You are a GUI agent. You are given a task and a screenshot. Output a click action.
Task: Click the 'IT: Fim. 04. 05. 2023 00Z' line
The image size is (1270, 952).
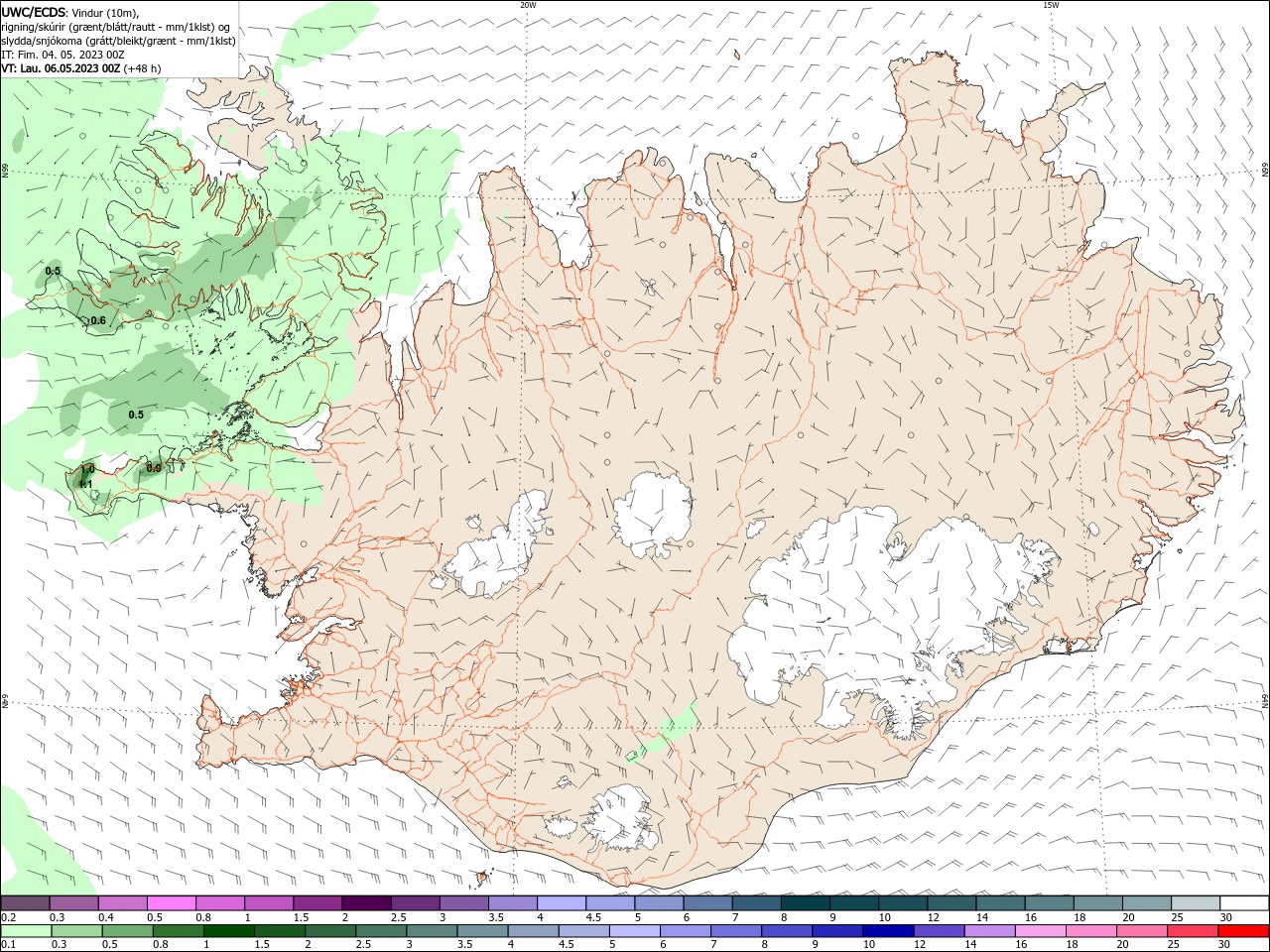pyautogui.click(x=63, y=55)
